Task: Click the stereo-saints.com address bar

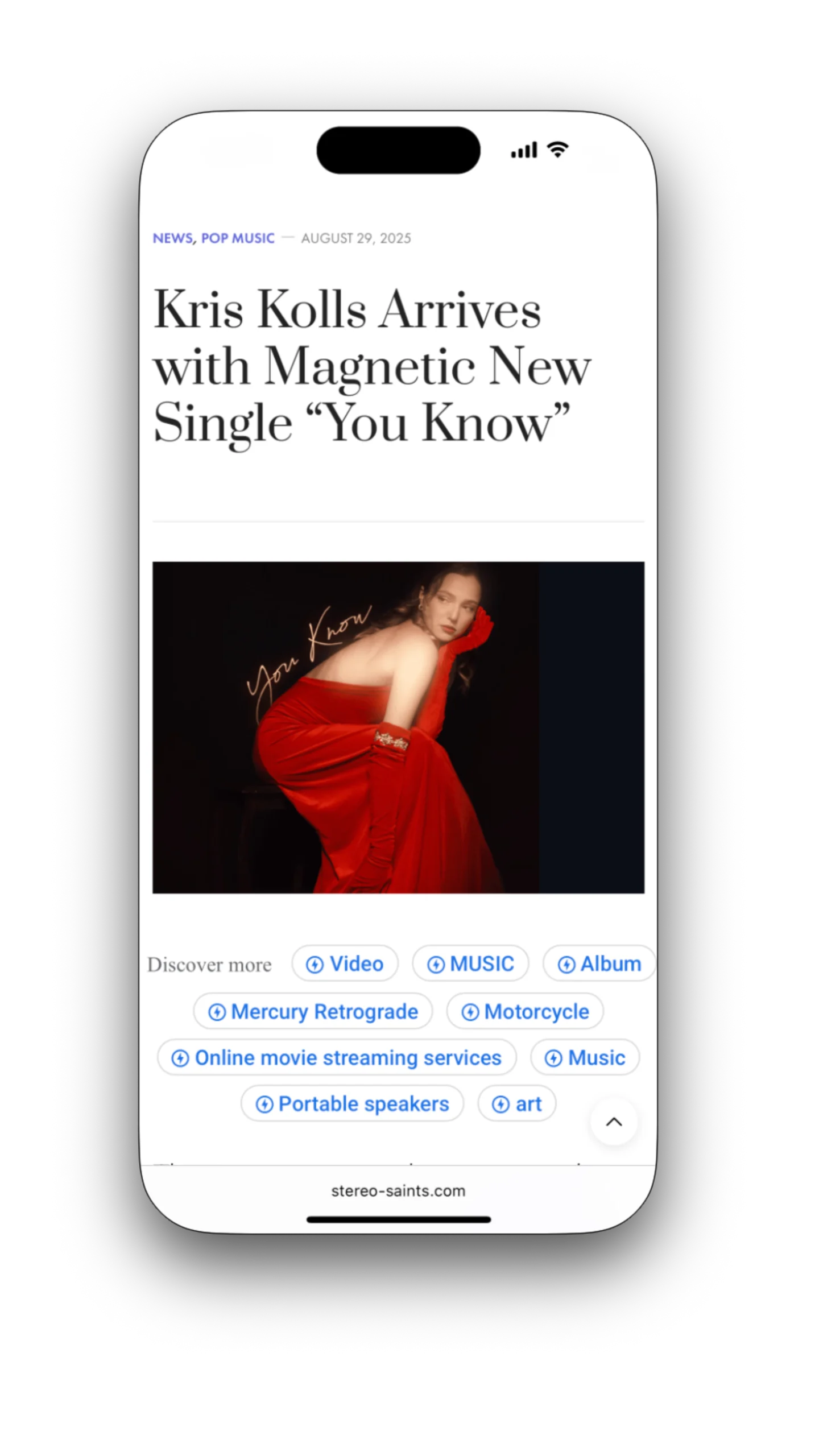Action: [x=398, y=1191]
